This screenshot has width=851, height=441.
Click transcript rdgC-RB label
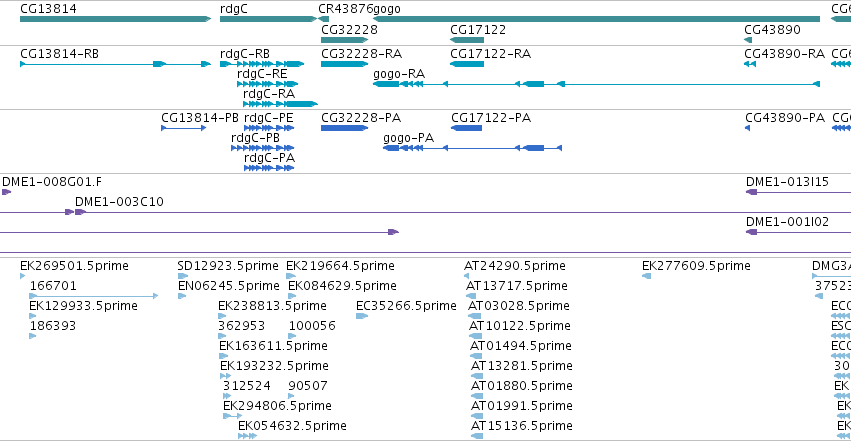(x=244, y=54)
